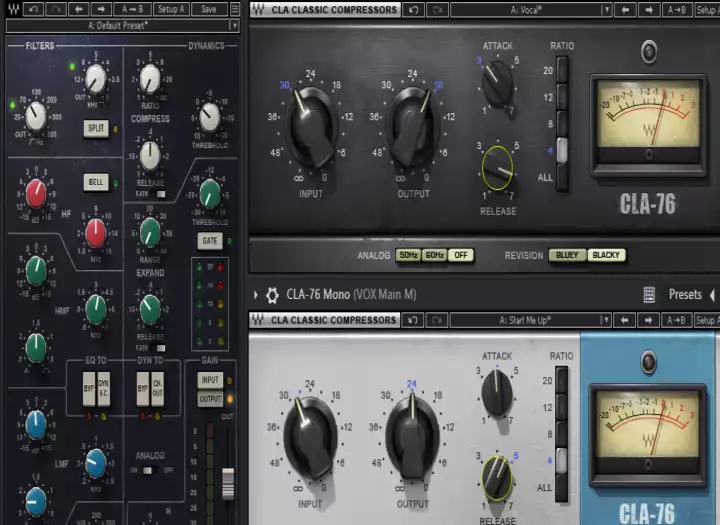Choose BLACKY revision

click(606, 255)
